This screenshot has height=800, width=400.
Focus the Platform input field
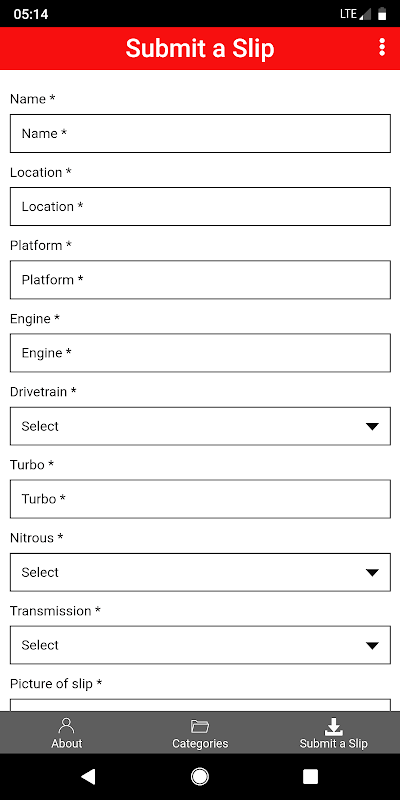pos(200,280)
